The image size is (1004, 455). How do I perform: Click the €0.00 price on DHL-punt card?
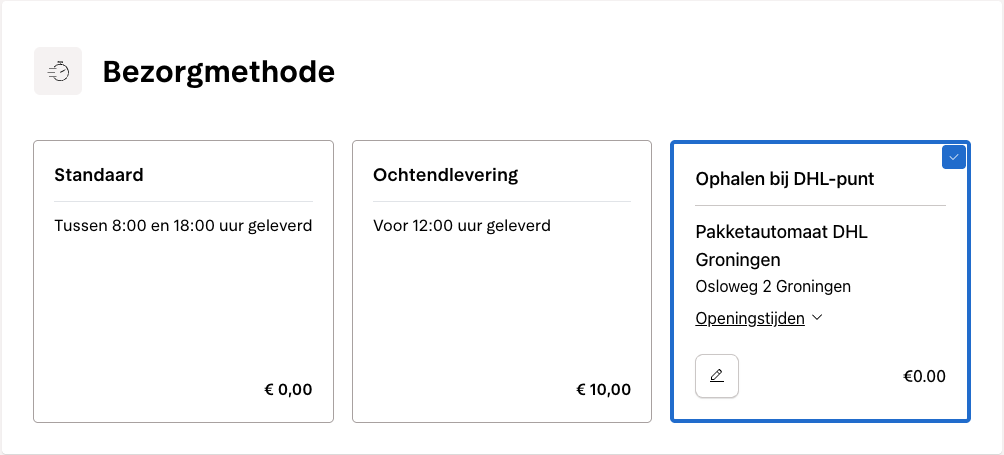pyautogui.click(x=924, y=376)
